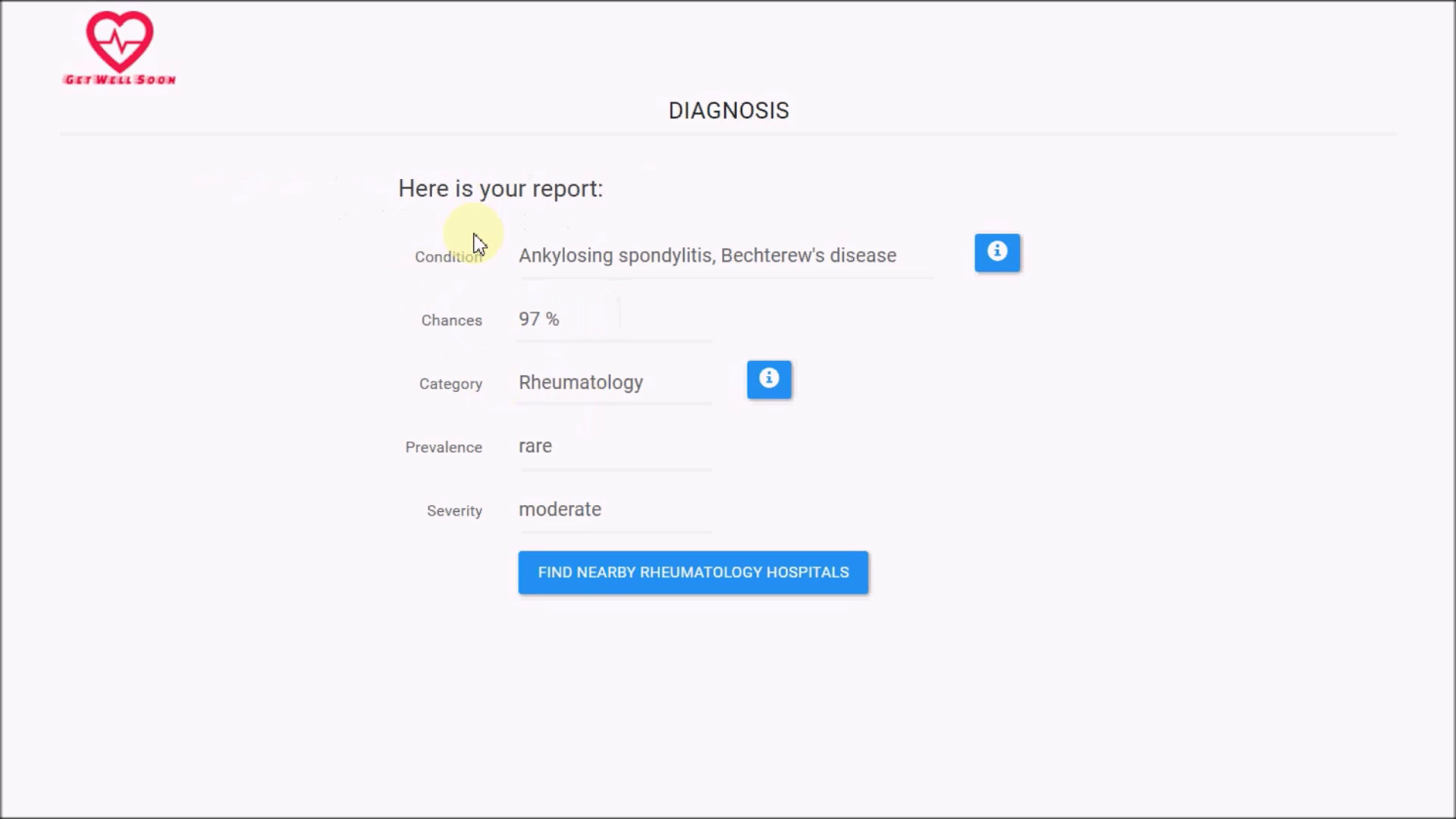Click the Category label
1456x819 pixels.
[x=450, y=384]
